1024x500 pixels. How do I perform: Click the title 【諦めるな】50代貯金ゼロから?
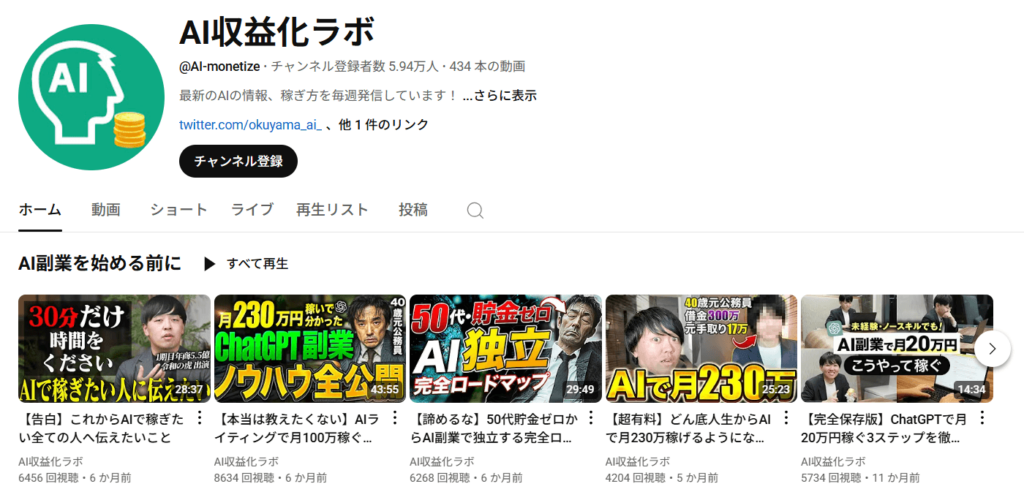494,428
